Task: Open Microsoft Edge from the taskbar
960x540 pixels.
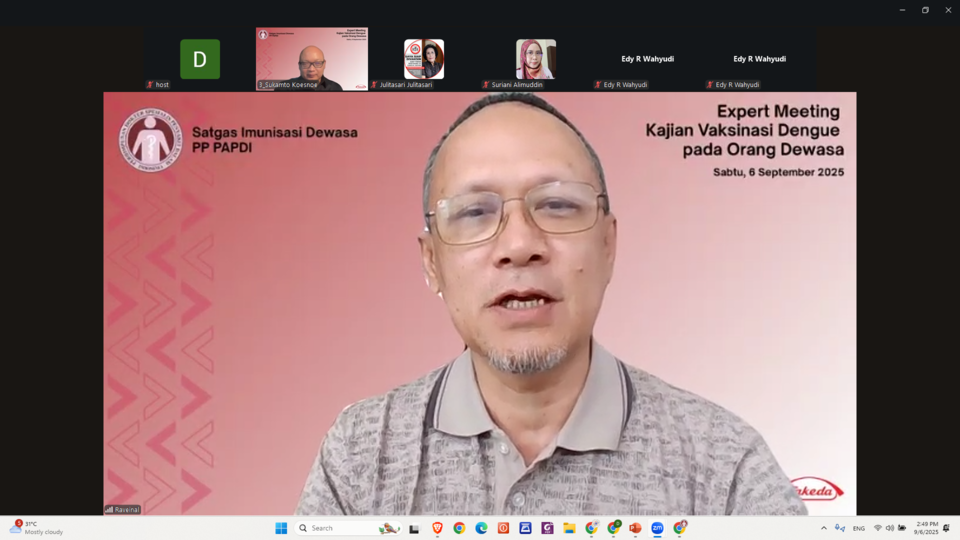Action: [481, 528]
